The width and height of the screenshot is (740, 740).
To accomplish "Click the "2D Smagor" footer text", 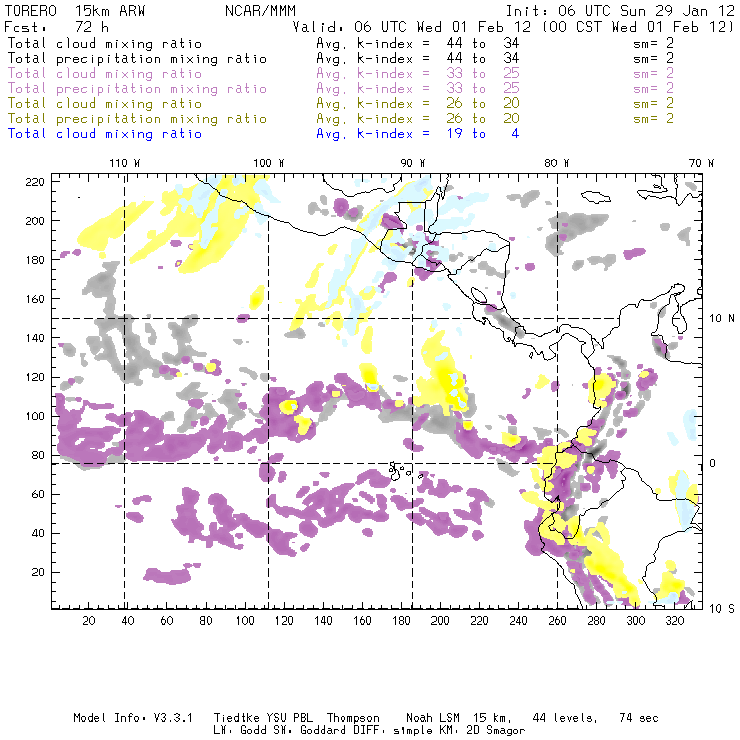I will (x=496, y=731).
